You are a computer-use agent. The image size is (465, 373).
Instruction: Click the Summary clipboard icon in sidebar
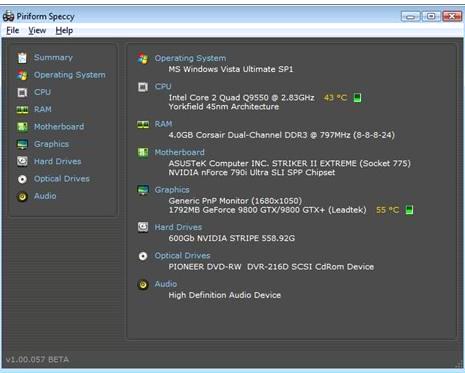(22, 58)
